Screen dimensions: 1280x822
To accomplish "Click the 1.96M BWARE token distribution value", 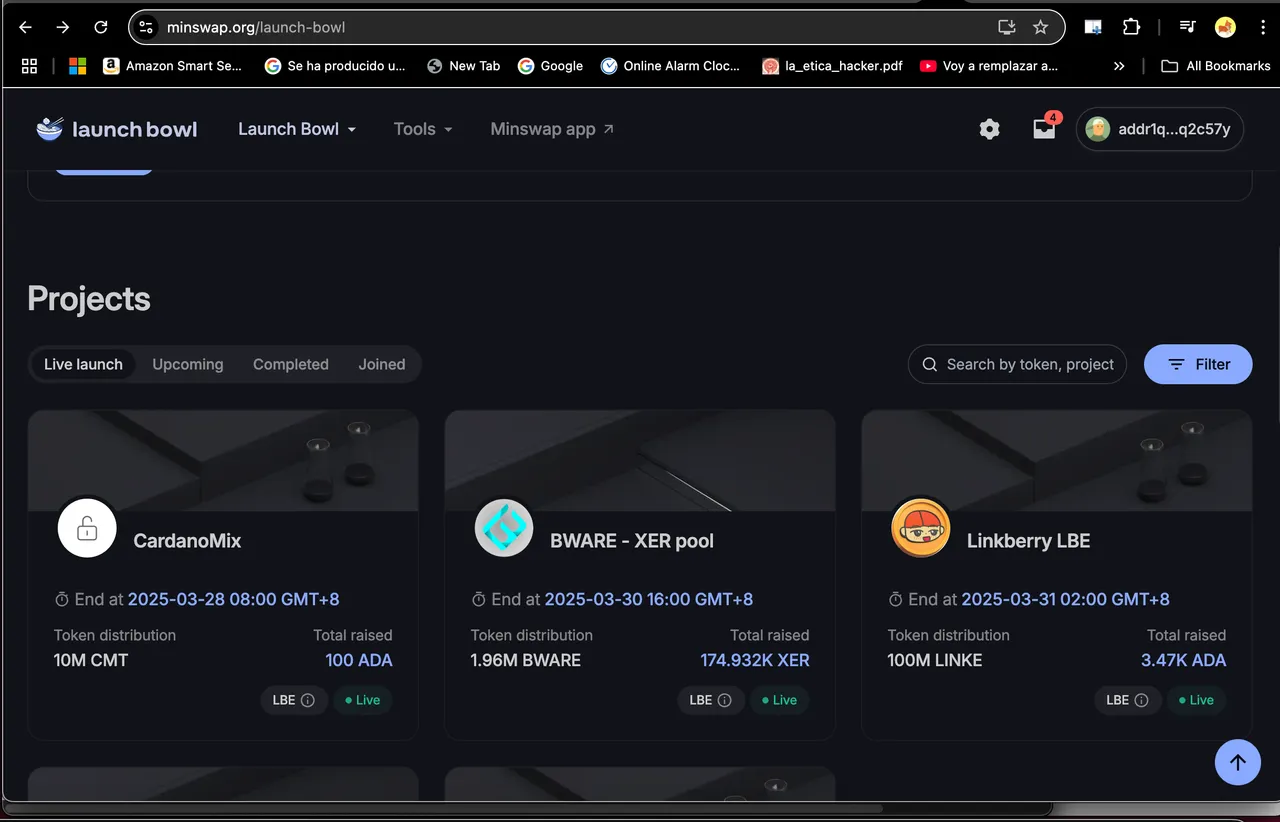I will point(526,660).
